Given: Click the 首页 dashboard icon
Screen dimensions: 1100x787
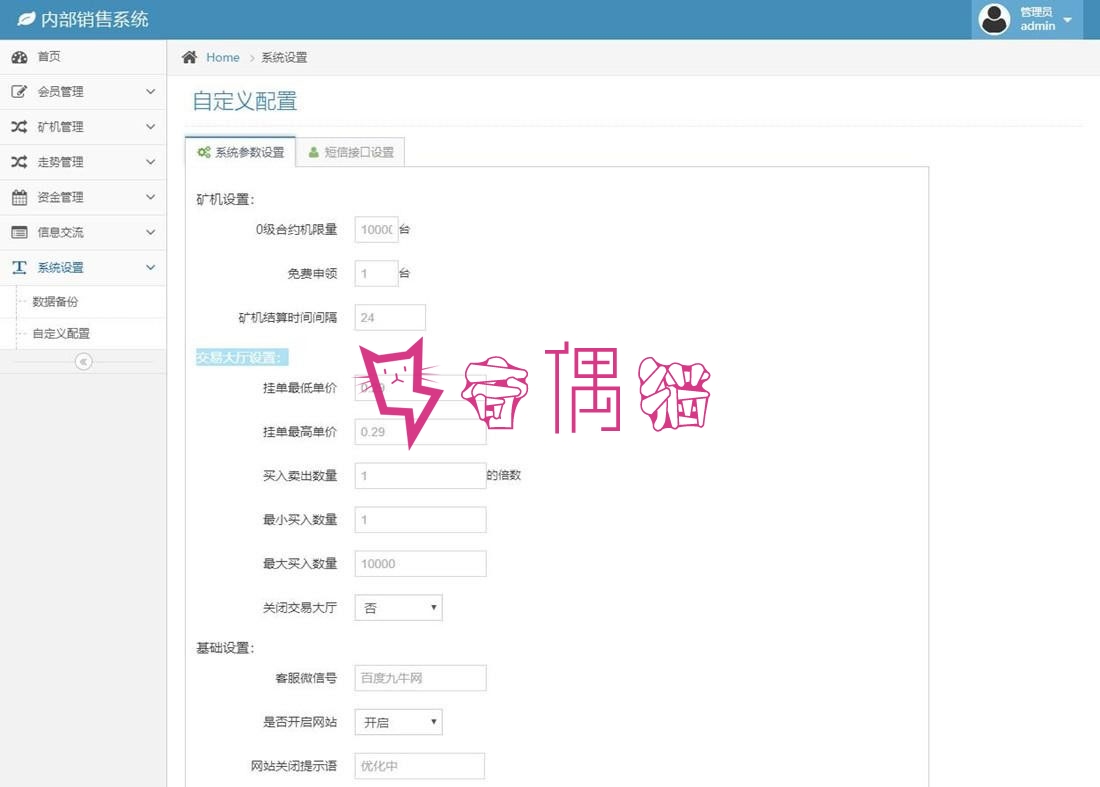Looking at the screenshot, I should [20, 57].
